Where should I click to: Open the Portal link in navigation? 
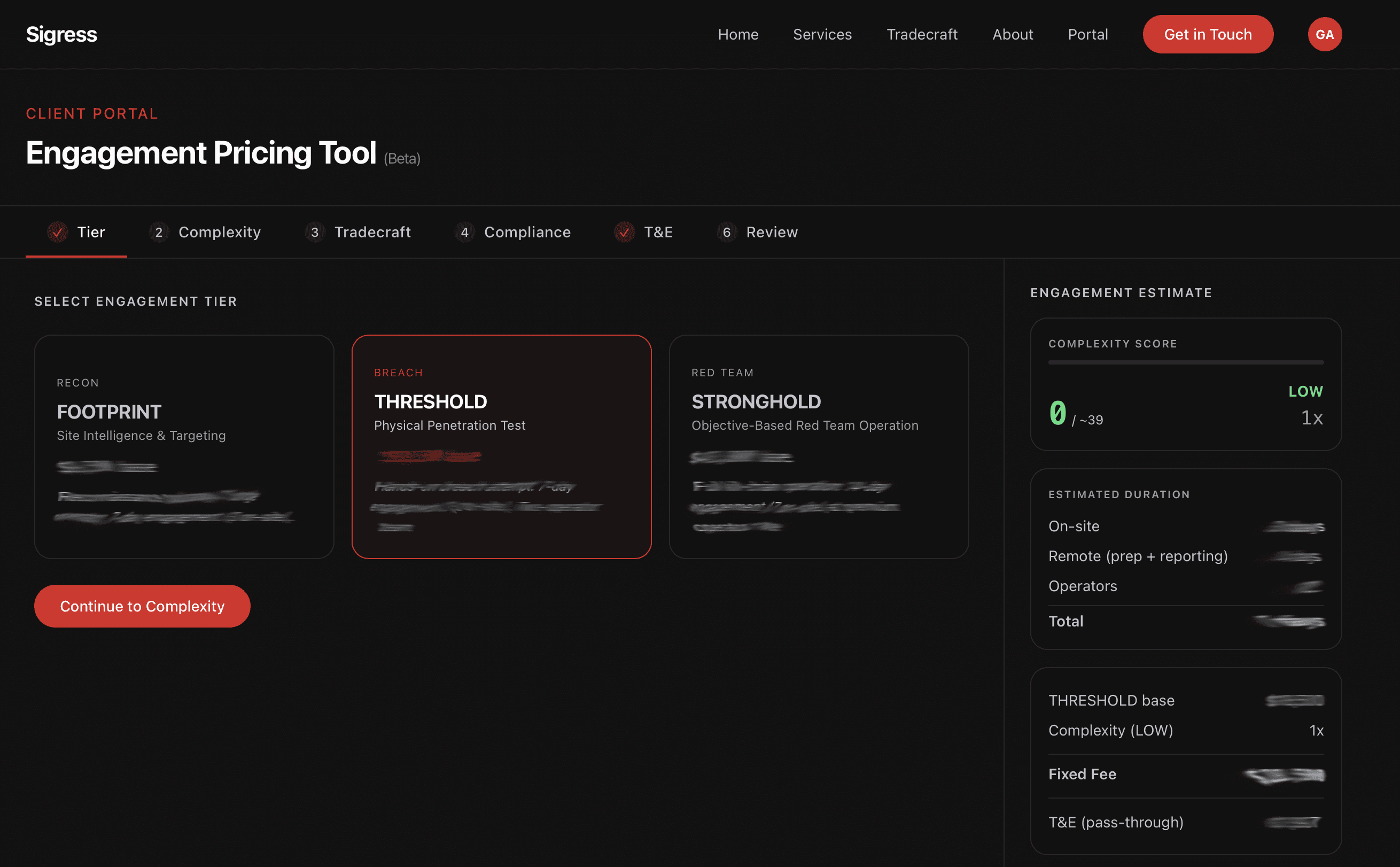pyautogui.click(x=1087, y=34)
